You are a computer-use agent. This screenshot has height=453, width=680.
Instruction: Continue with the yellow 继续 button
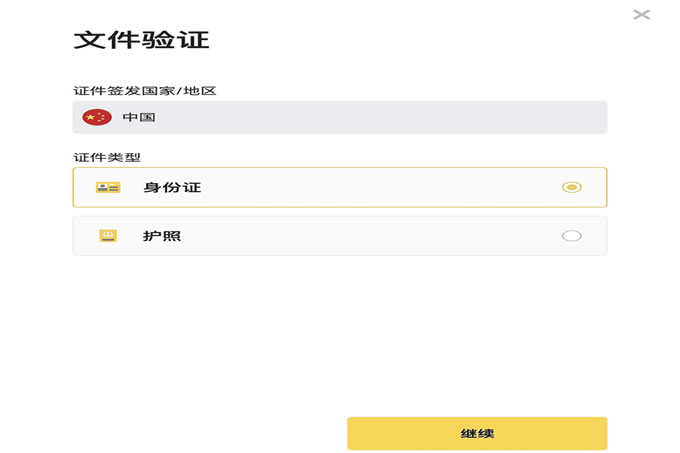click(477, 433)
